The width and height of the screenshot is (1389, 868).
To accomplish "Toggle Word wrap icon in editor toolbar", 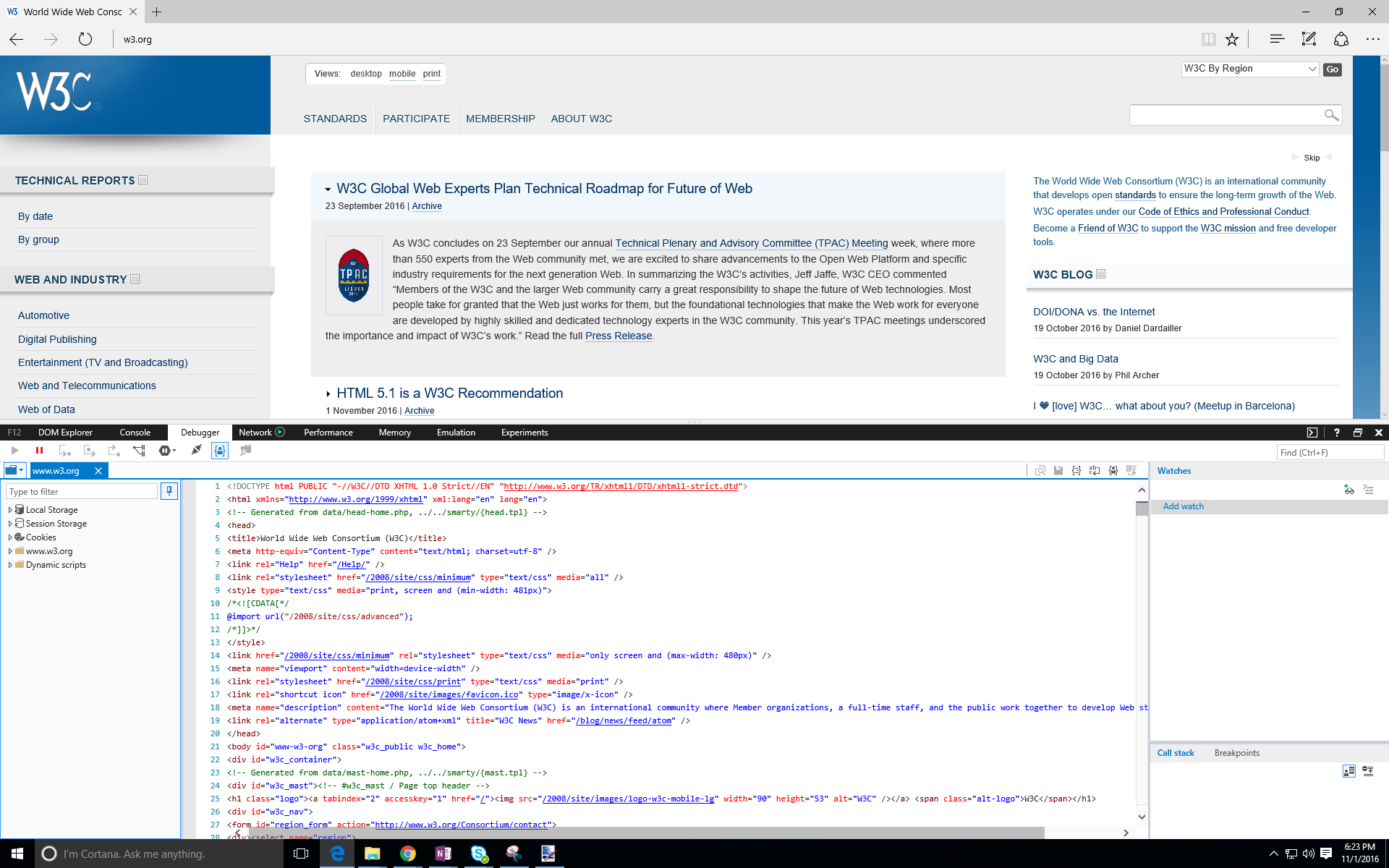I will pos(1095,471).
